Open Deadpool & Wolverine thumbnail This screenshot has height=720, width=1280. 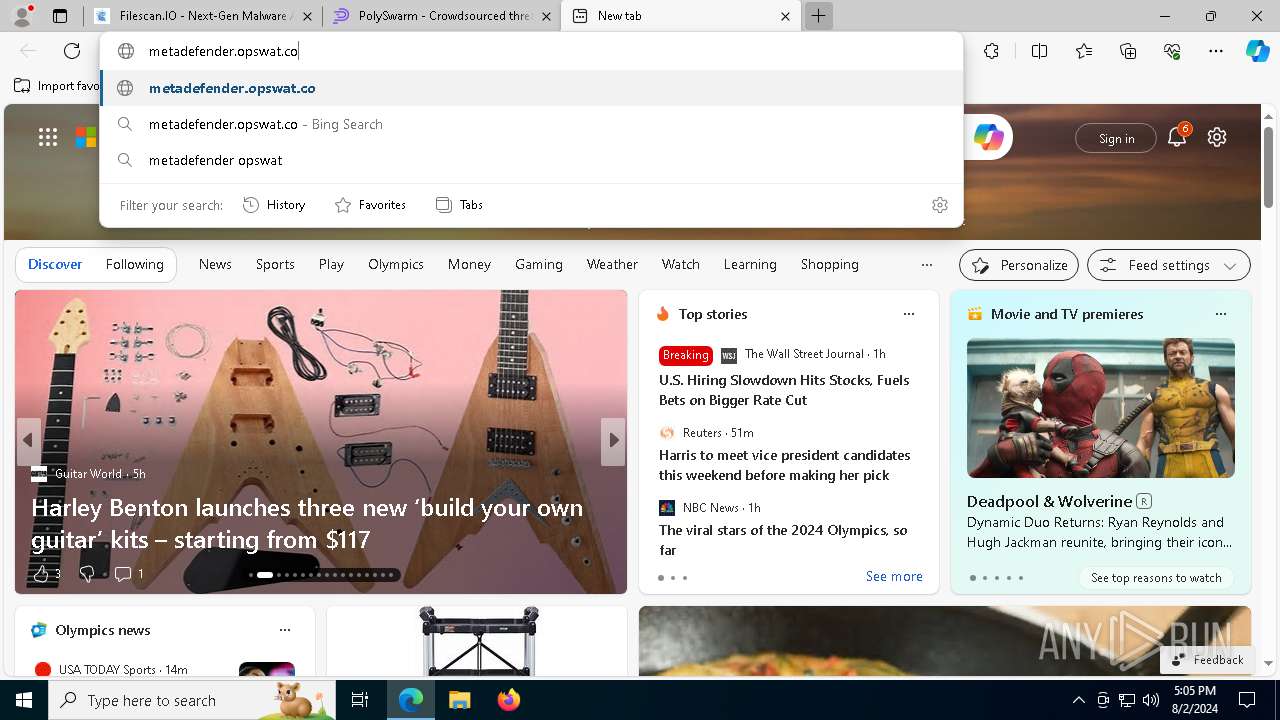tap(1101, 408)
